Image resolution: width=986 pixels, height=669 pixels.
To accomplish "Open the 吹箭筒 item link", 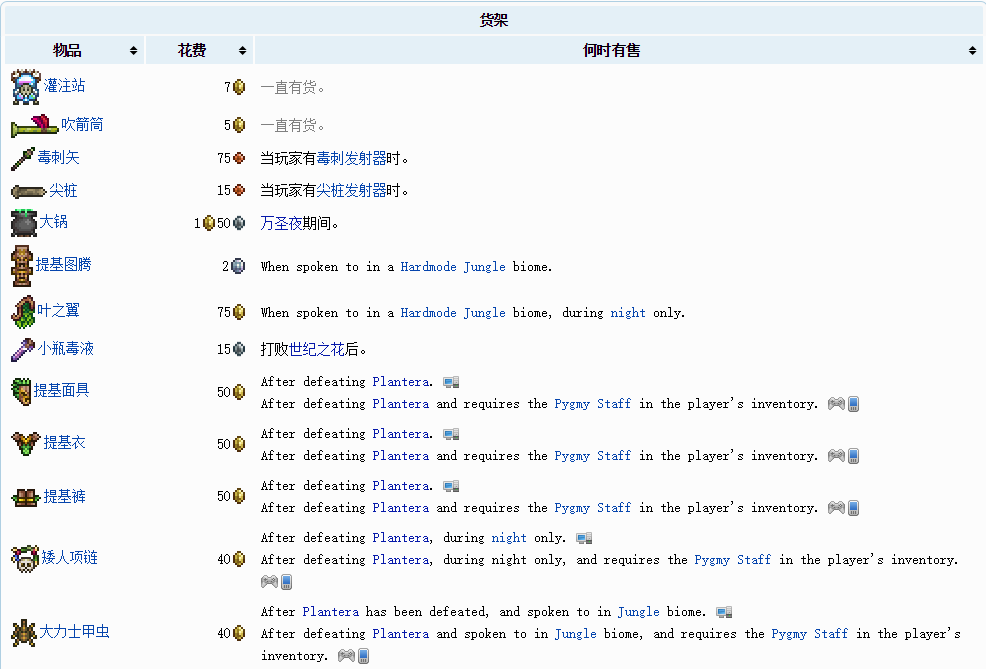I will (82, 124).
